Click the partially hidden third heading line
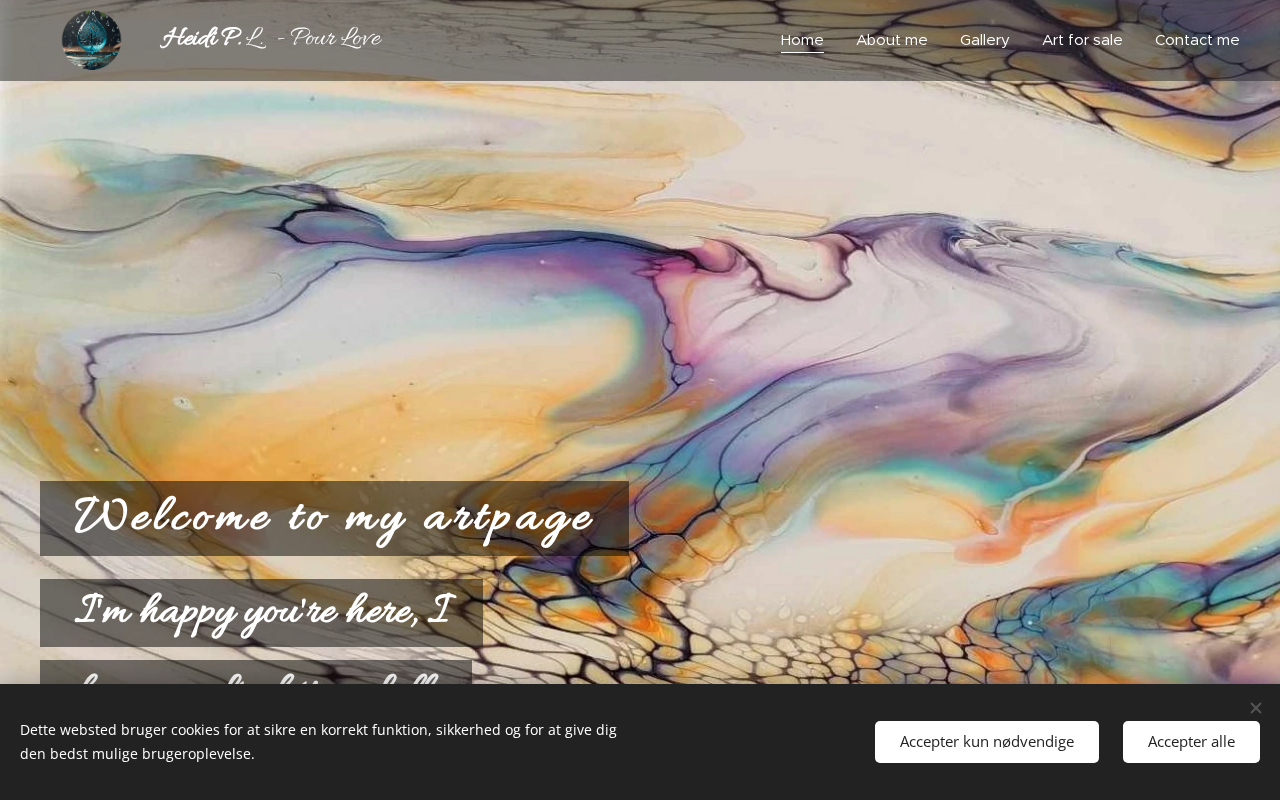Image resolution: width=1280 pixels, height=800 pixels. point(256,672)
